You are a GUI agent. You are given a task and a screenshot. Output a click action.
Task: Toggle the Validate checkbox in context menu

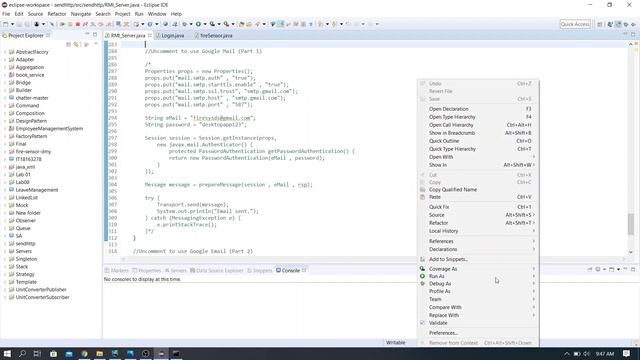tap(422, 323)
